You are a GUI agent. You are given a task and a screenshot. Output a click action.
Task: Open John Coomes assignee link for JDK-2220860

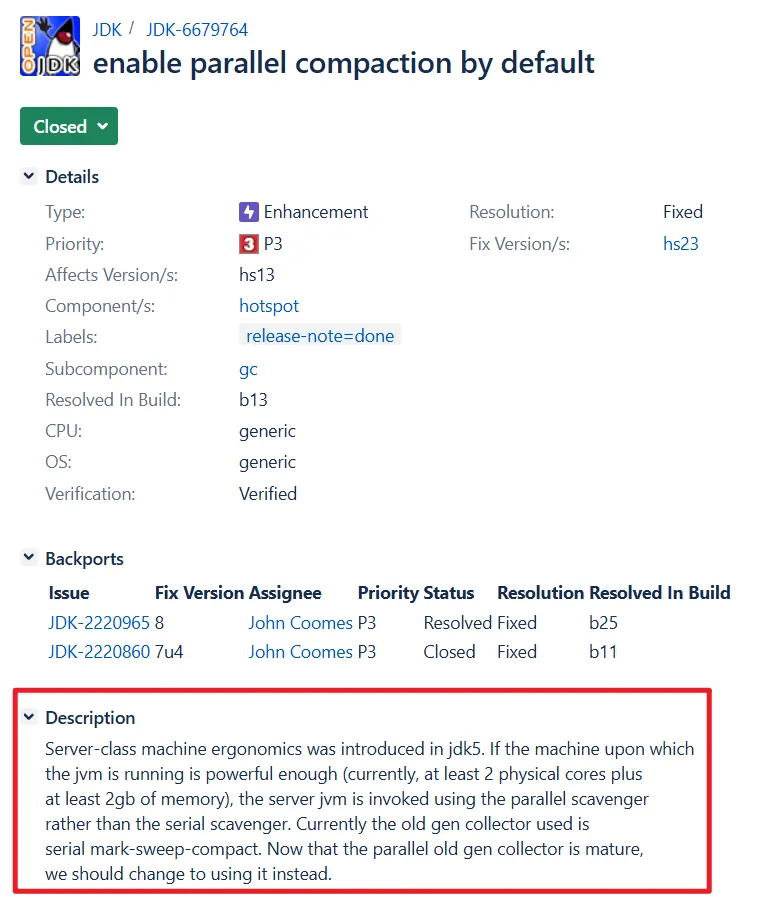pyautogui.click(x=301, y=652)
